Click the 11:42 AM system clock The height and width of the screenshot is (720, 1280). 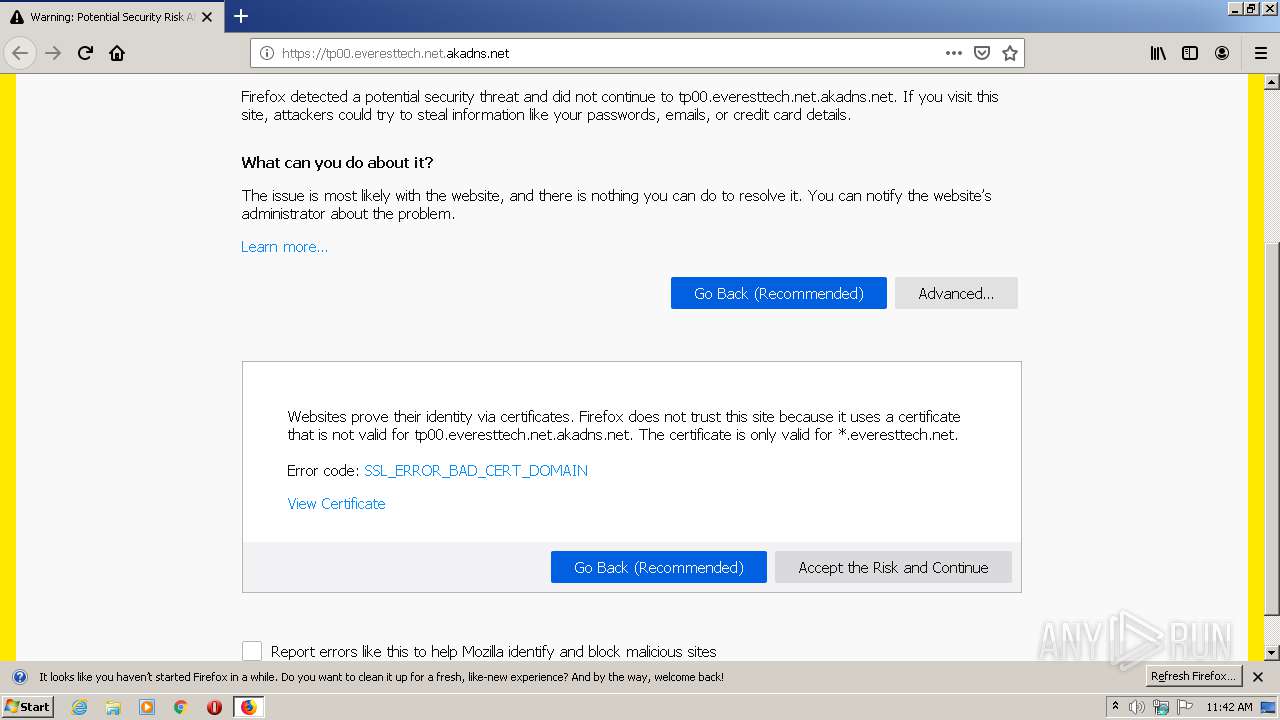1229,707
